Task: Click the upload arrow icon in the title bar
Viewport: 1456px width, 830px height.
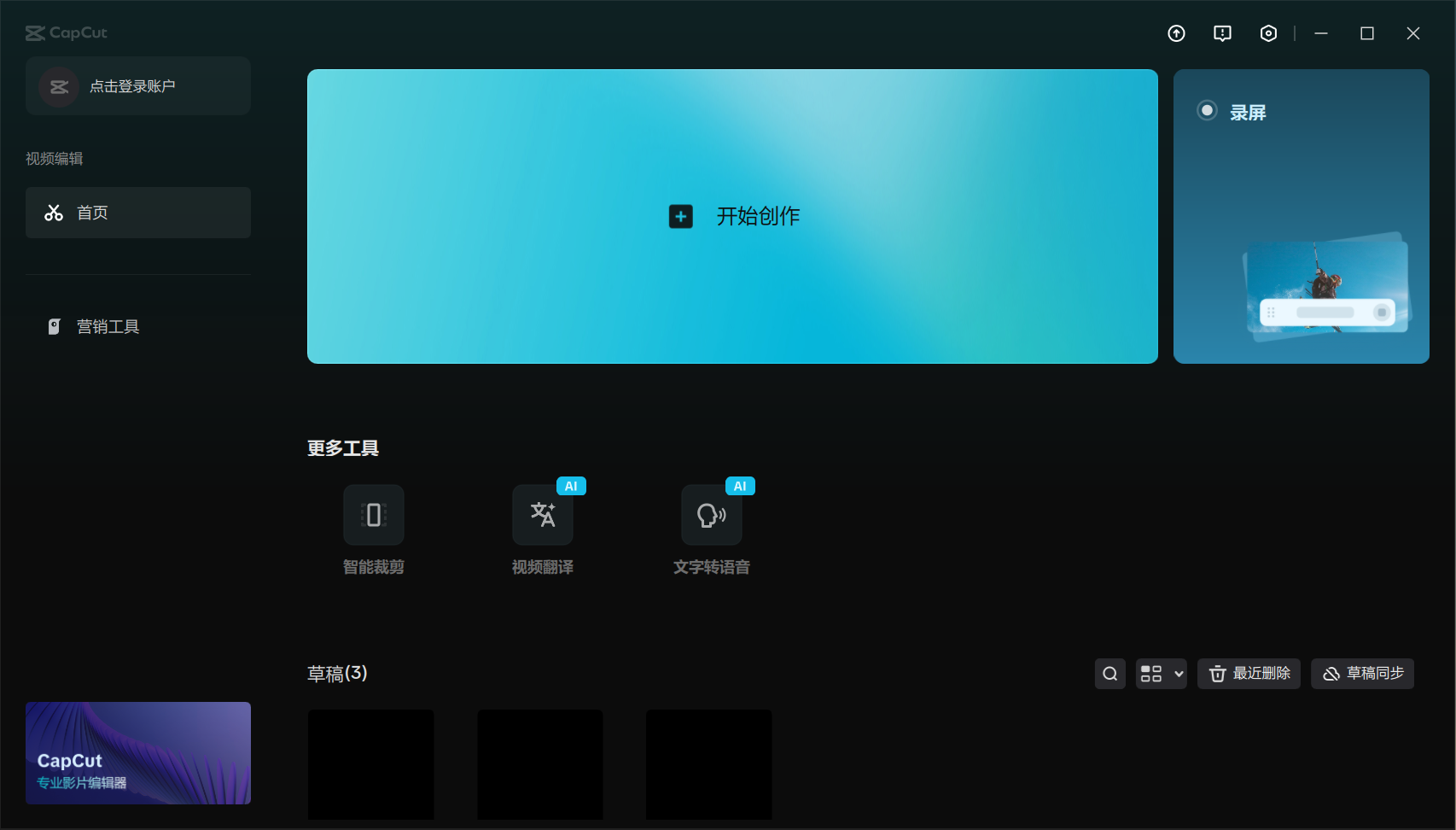Action: click(x=1175, y=33)
